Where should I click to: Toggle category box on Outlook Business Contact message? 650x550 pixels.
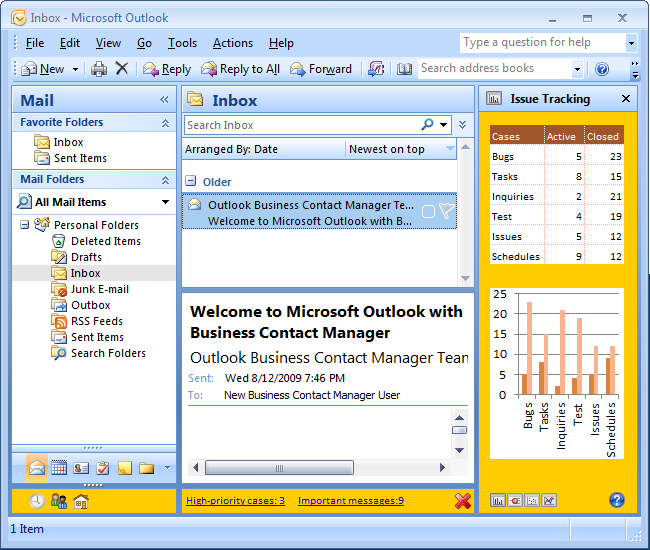pos(428,211)
